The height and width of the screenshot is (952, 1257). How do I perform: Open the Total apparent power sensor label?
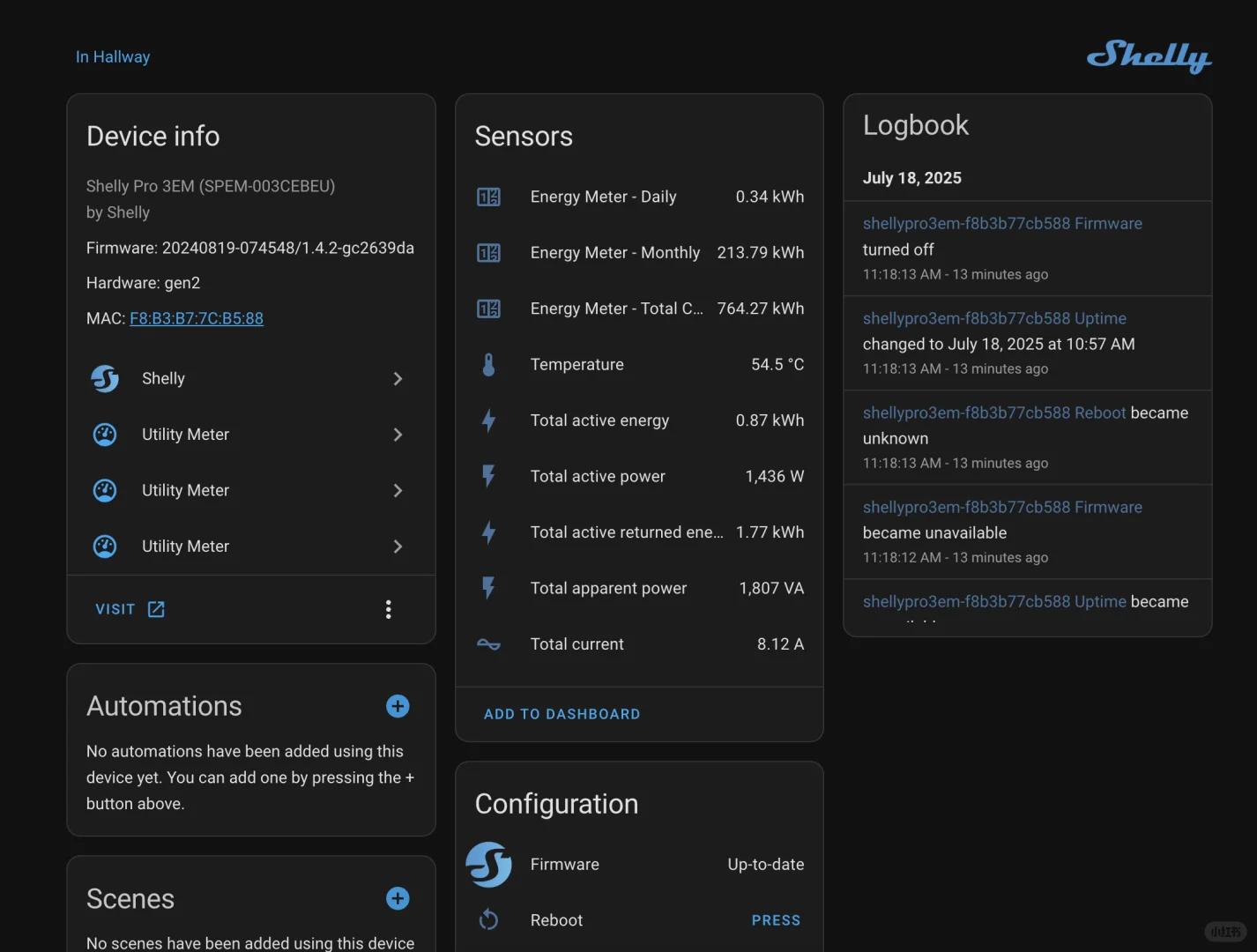[609, 588]
